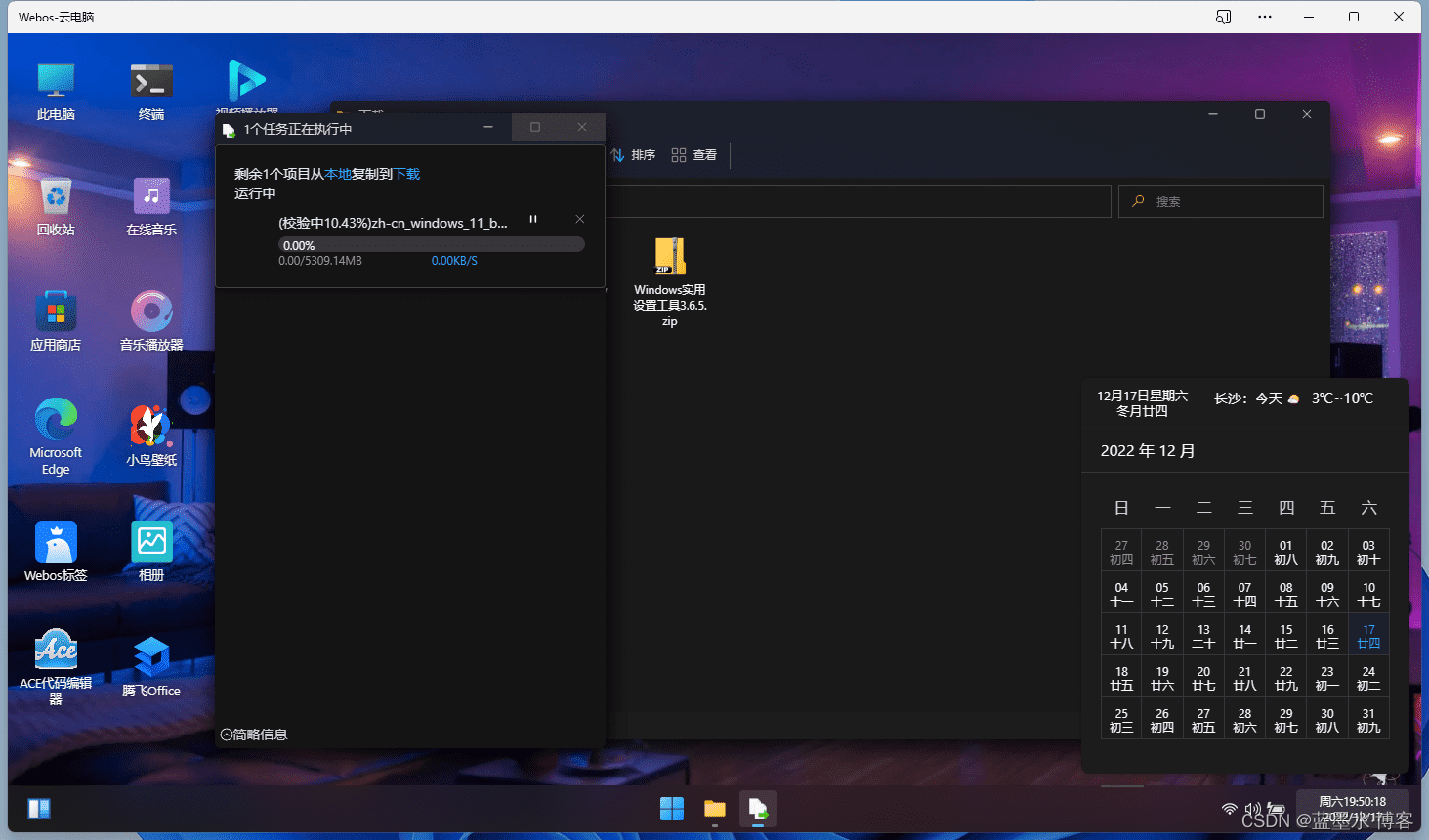Open the Start menu on taskbar
Viewport: 1429px width, 840px height.
click(x=672, y=809)
